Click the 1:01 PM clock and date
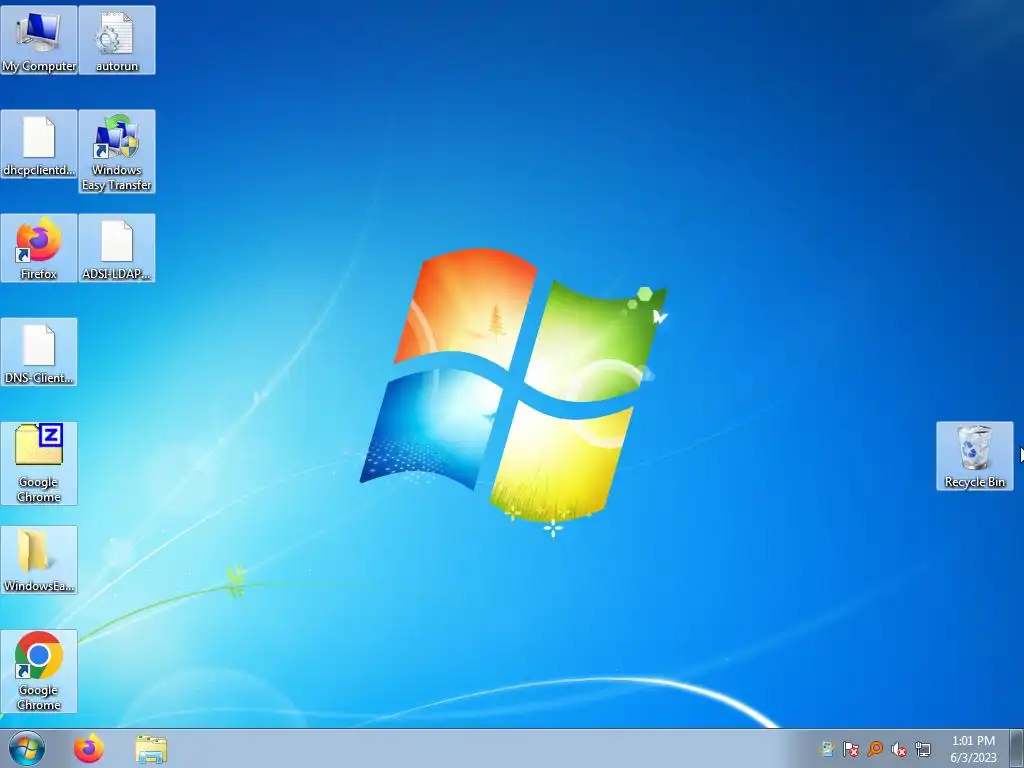Screen dimensions: 1024x768 [973, 749]
